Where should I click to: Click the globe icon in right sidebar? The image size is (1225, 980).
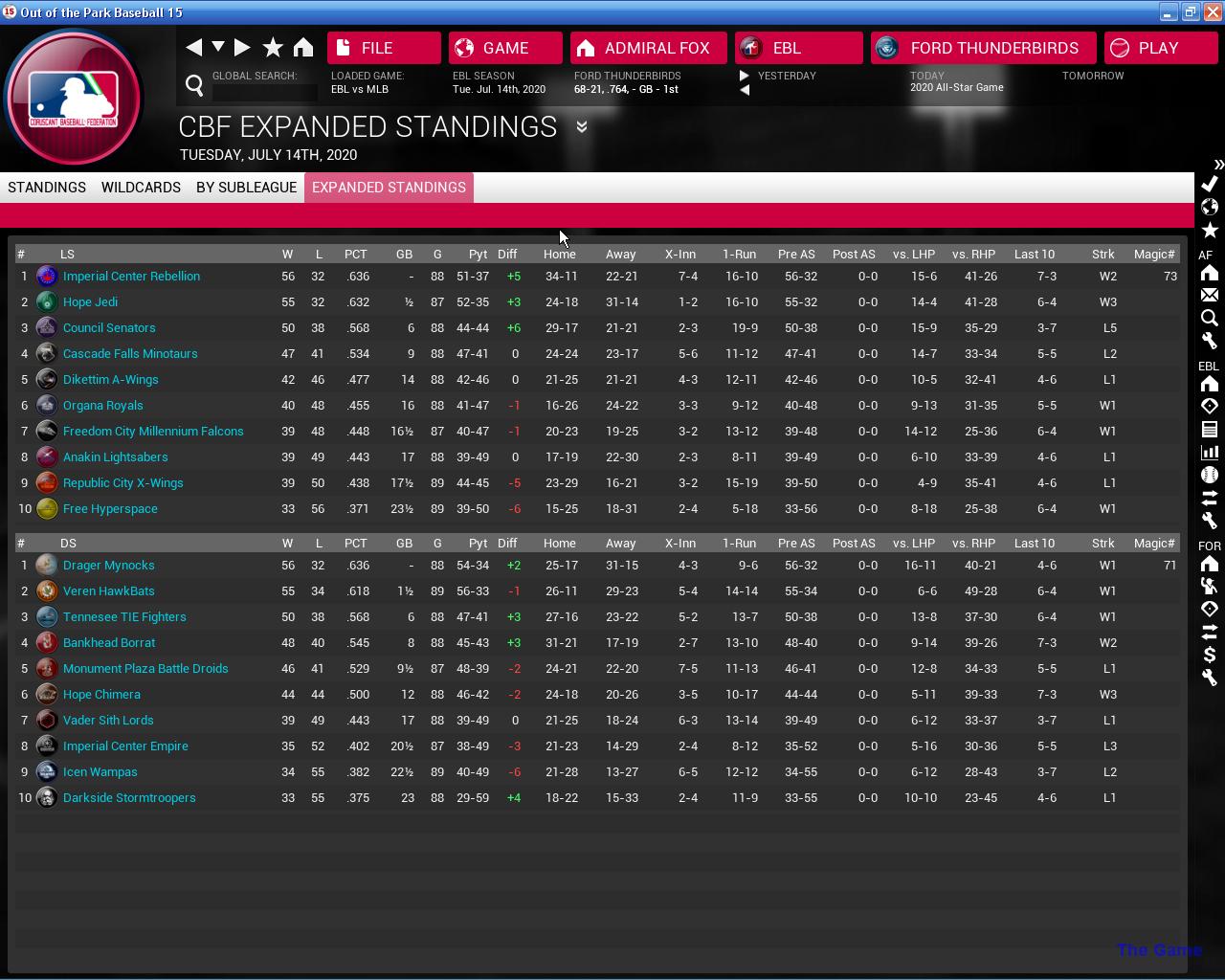point(1210,207)
